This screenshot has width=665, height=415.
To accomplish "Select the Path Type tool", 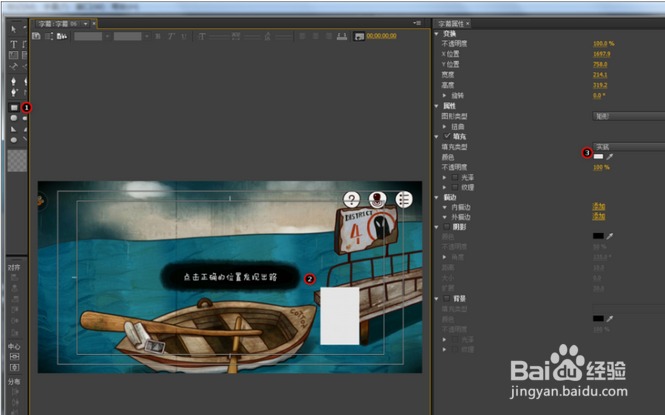I will [14, 66].
